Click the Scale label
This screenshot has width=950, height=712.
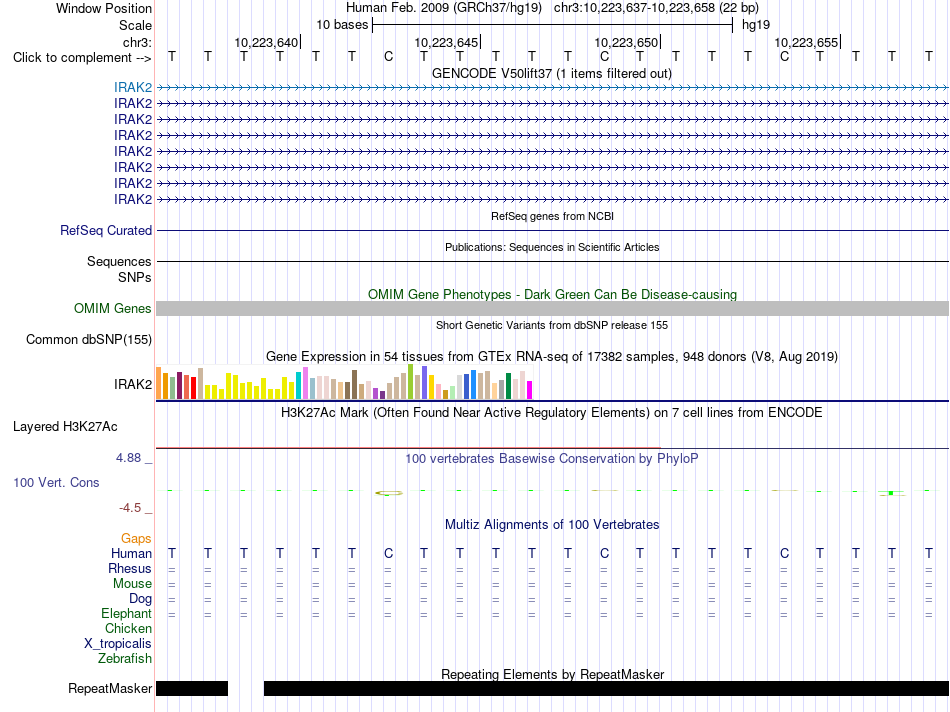[136, 25]
